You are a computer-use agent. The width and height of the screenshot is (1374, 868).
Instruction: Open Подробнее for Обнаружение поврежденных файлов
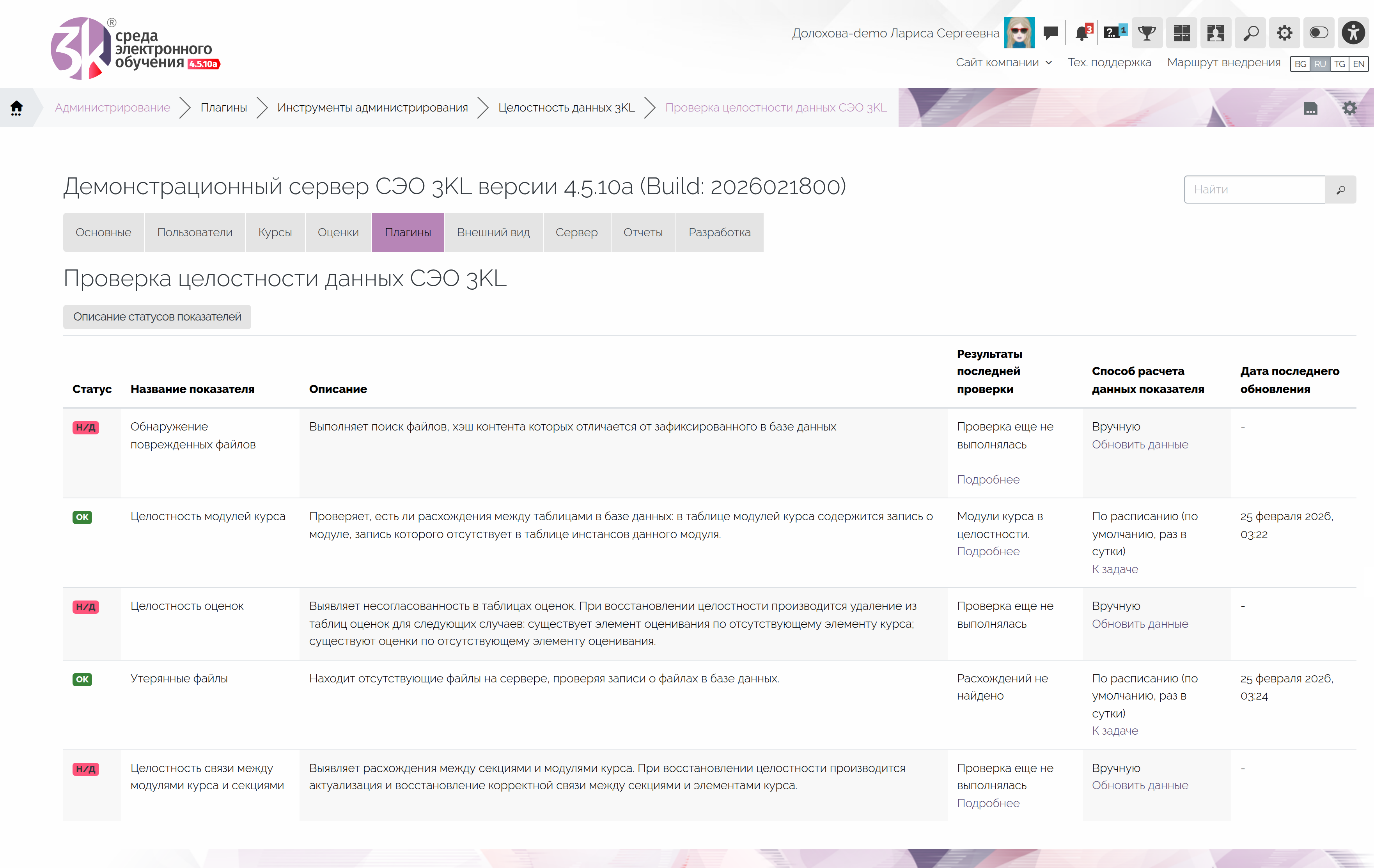[x=988, y=479]
